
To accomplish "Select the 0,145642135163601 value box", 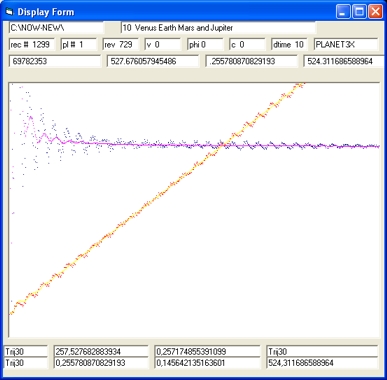I will click(x=207, y=363).
